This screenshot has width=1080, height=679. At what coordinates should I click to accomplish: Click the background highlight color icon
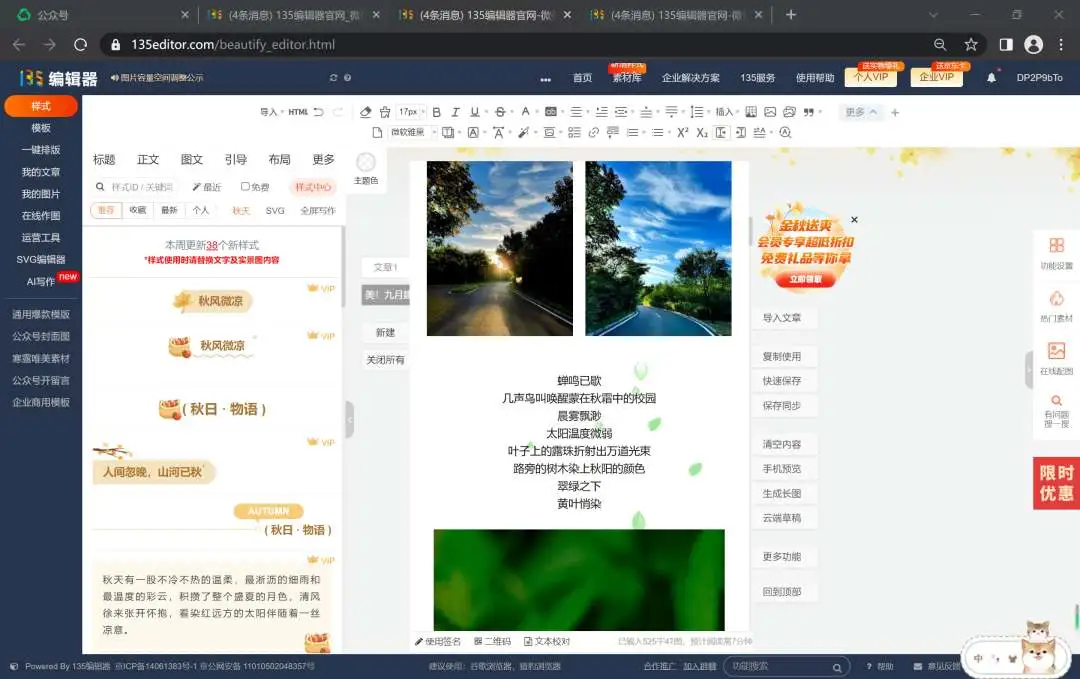(550, 112)
